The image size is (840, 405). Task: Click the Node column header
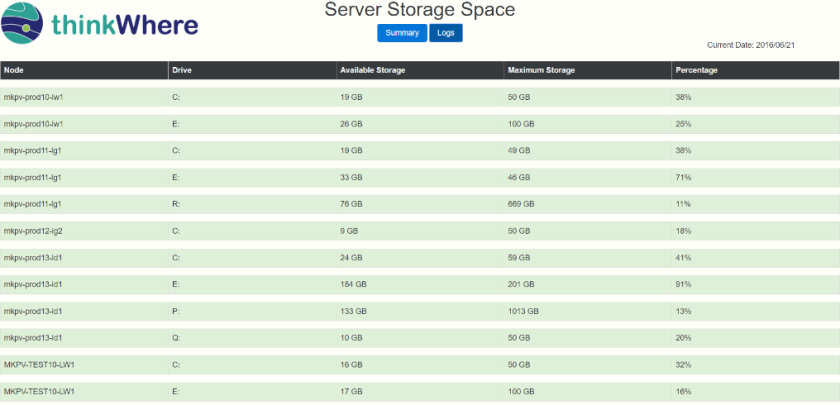coord(84,70)
